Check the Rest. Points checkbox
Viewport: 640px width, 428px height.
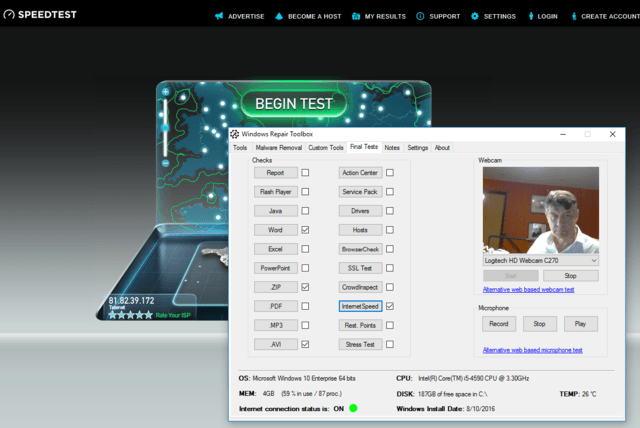pyautogui.click(x=390, y=325)
